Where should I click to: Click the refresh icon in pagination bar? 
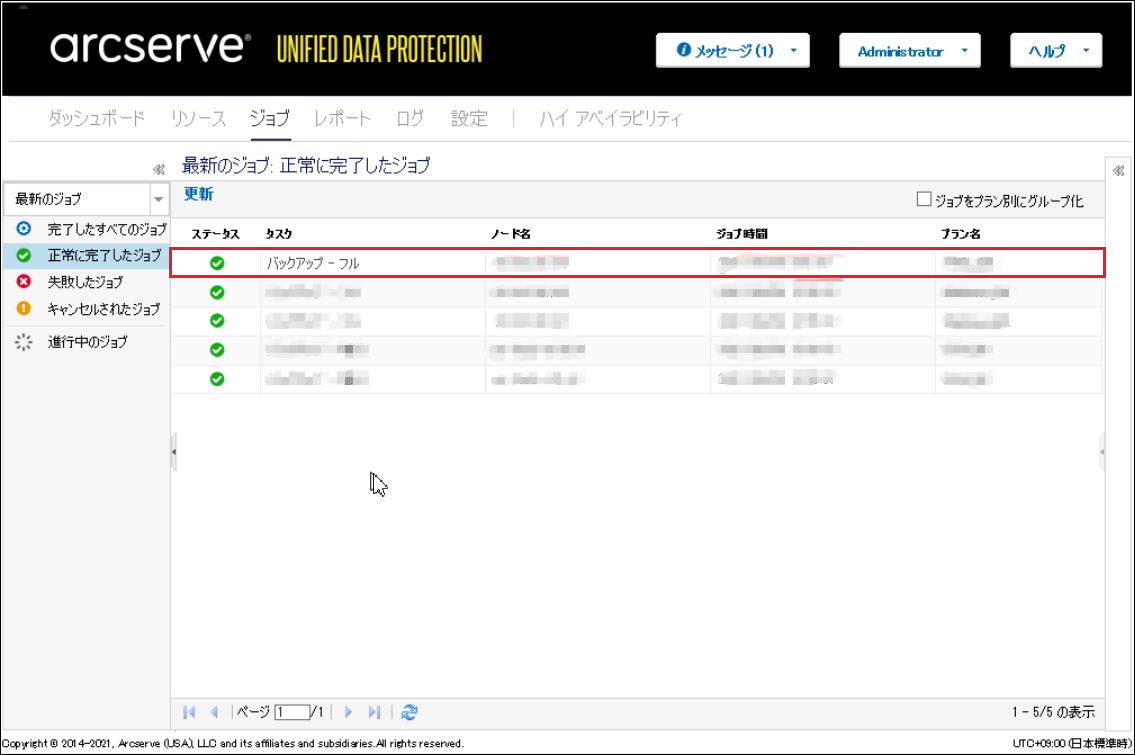click(409, 712)
